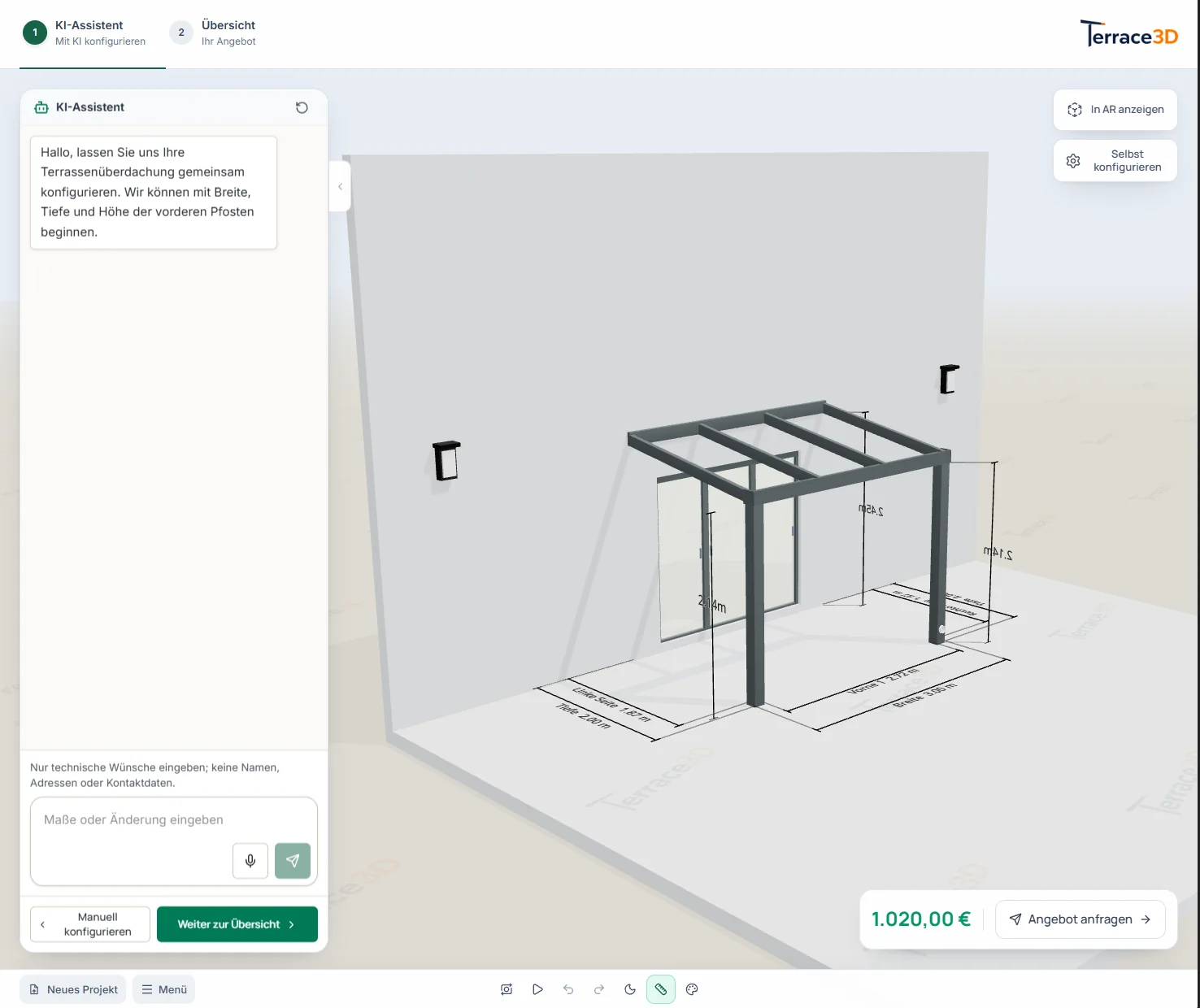
Task: Open the Übersicht step tab
Action: (x=213, y=33)
